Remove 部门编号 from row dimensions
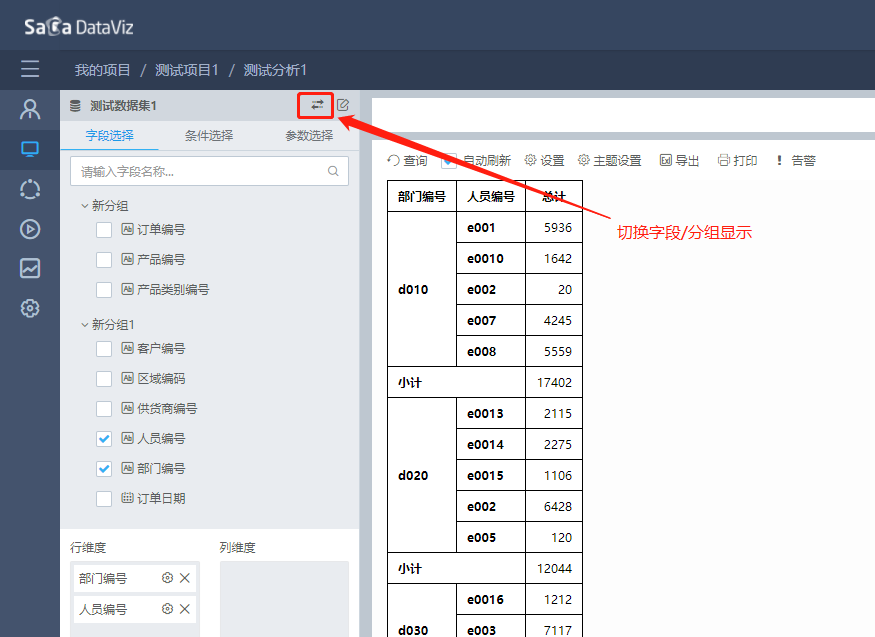 click(185, 578)
